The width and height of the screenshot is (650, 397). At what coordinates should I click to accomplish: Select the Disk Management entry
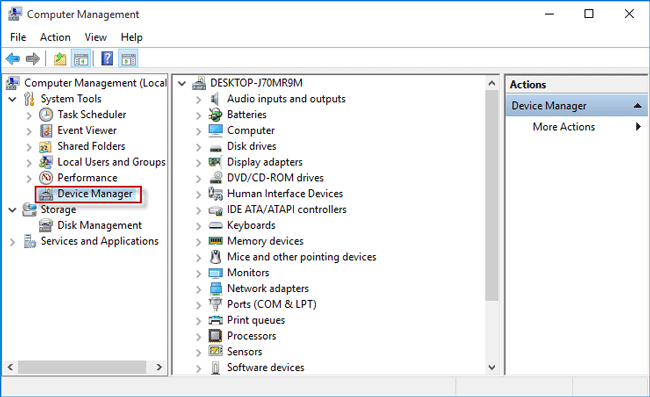(x=99, y=225)
